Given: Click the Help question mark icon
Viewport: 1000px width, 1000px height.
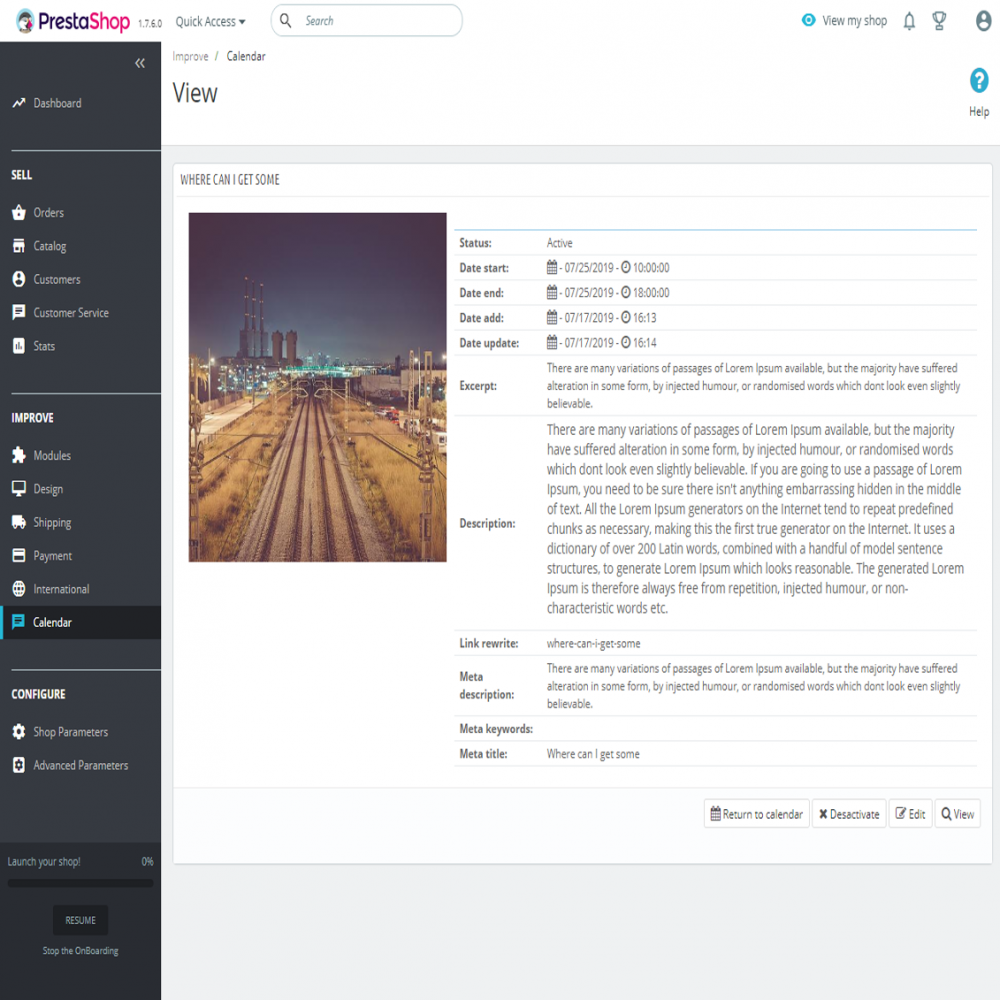Looking at the screenshot, I should coord(979,82).
